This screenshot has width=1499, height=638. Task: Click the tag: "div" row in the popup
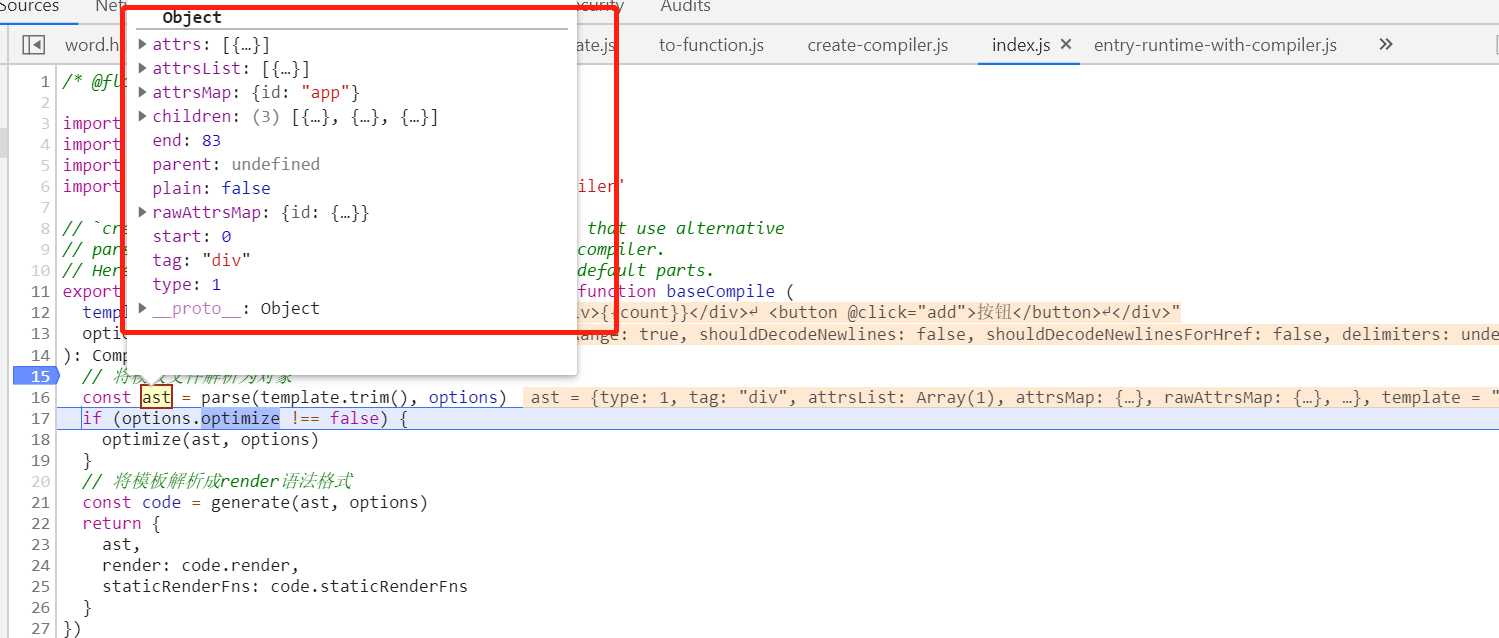coord(201,260)
